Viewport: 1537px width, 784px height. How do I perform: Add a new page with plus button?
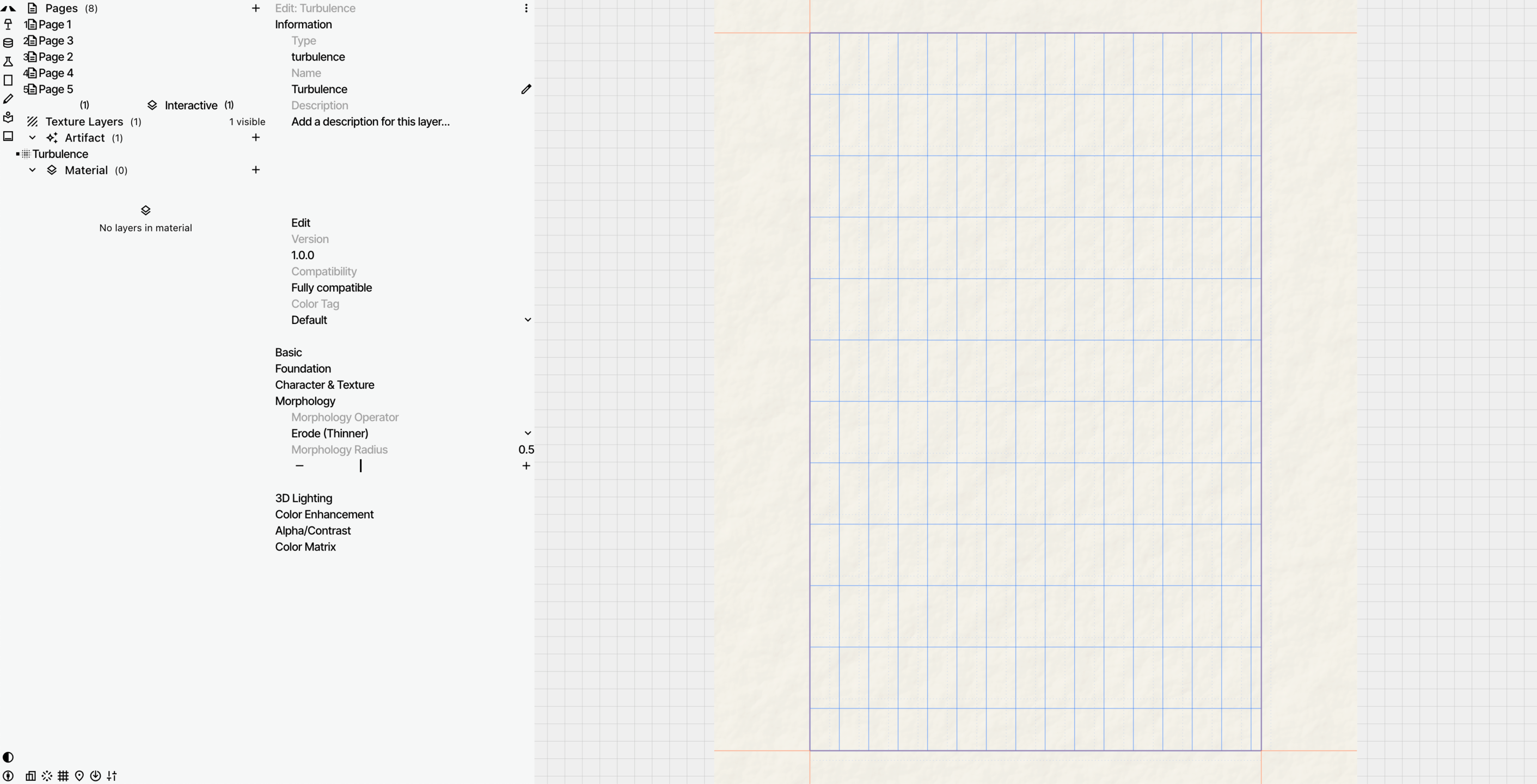tap(255, 8)
